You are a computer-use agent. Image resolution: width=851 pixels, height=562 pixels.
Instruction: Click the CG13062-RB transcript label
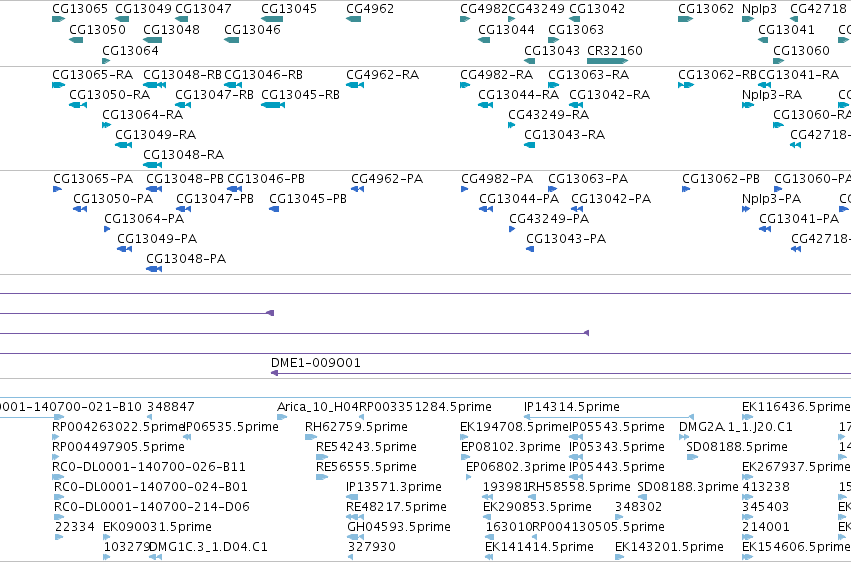(x=717, y=74)
